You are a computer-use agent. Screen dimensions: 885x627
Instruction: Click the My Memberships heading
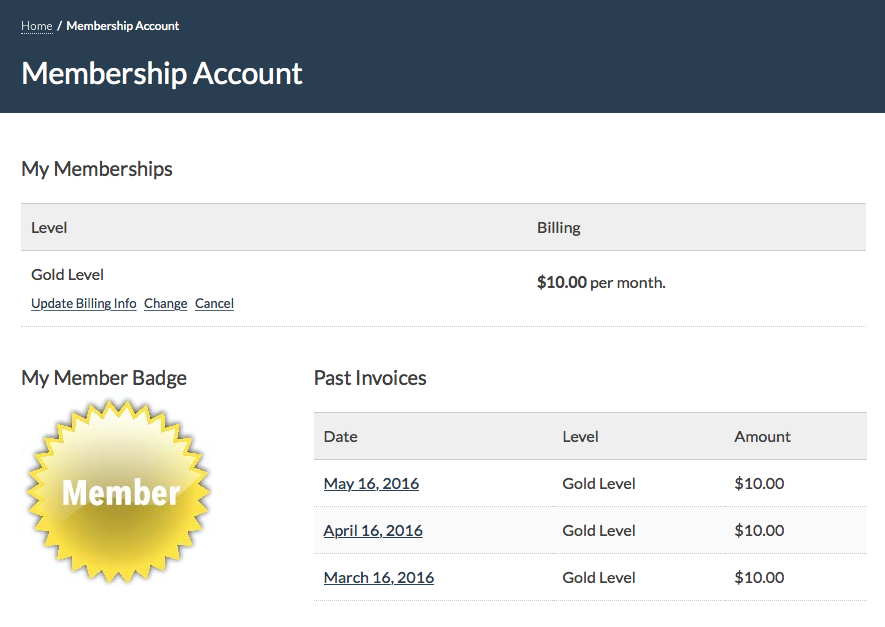tap(97, 169)
